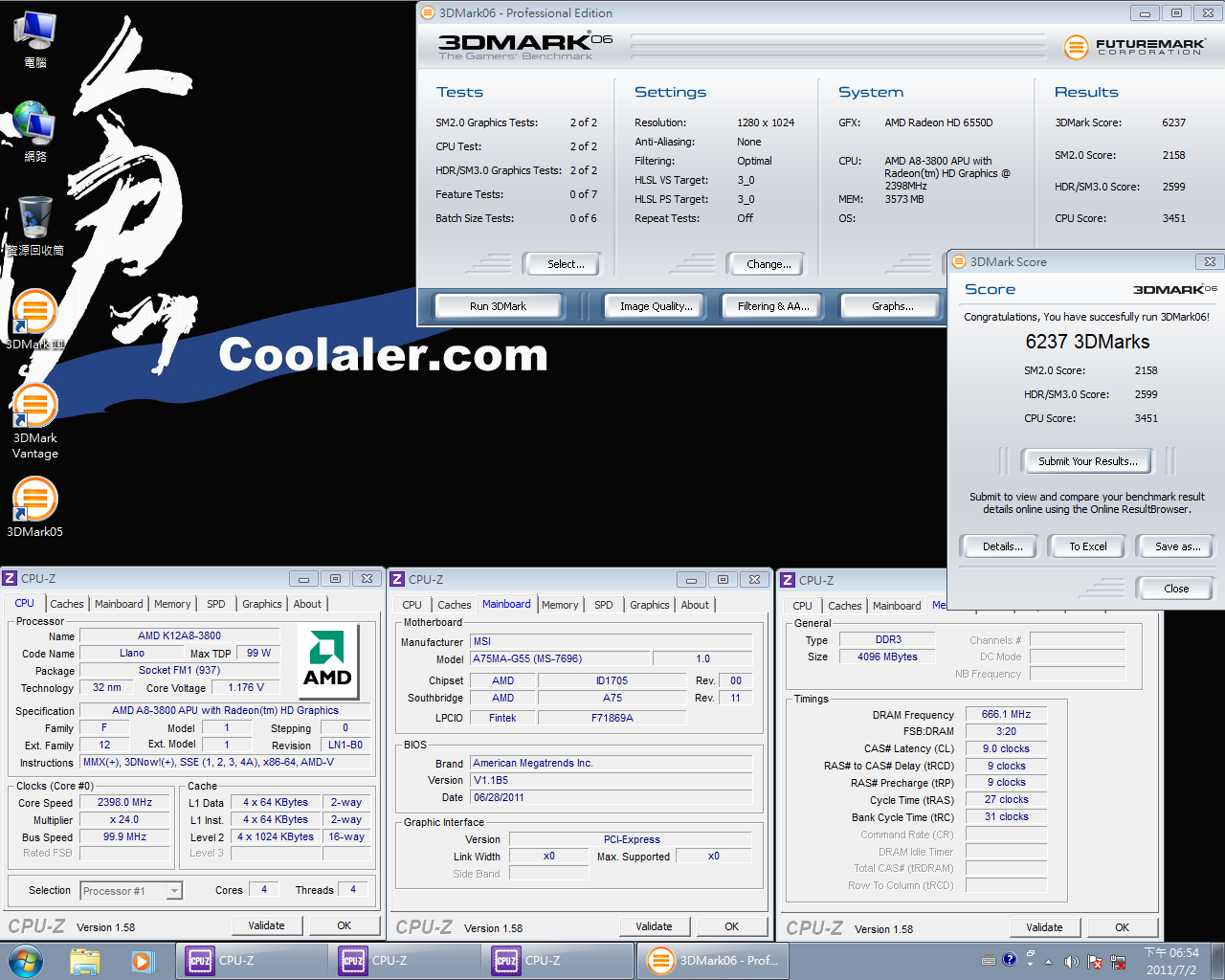Open Image Quality settings
The image size is (1225, 980).
coord(656,306)
